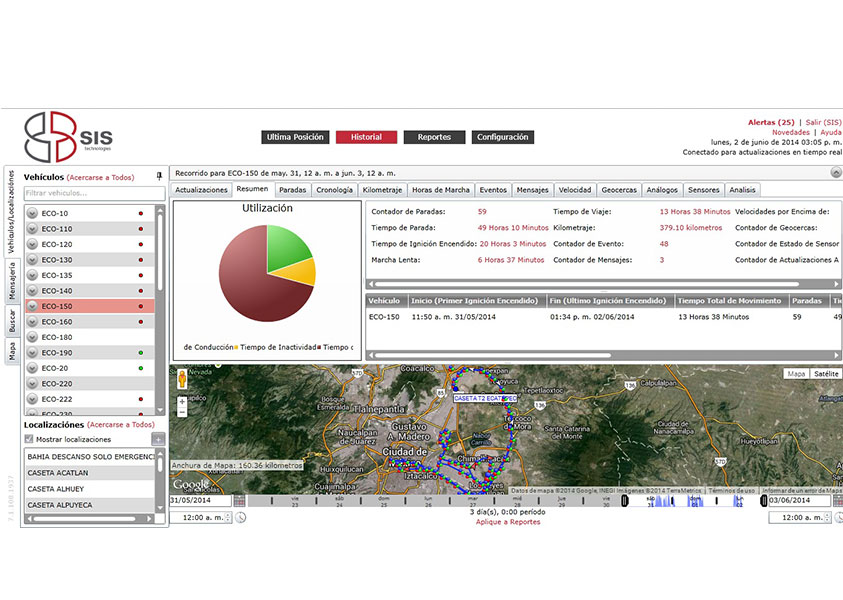Image resolution: width=843 pixels, height=600 pixels.
Task: Open the Configuración section
Action: 503,137
